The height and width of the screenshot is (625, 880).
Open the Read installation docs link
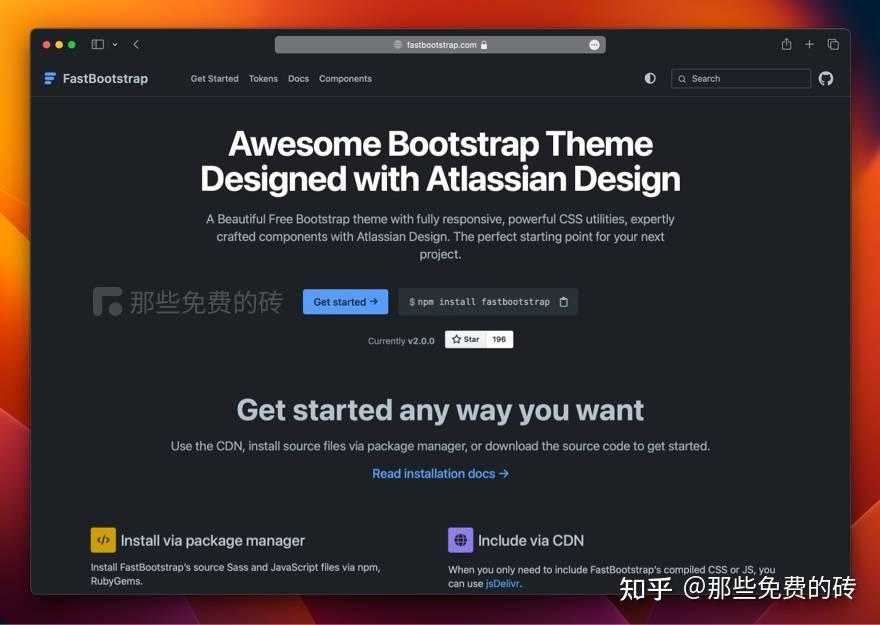coord(440,473)
